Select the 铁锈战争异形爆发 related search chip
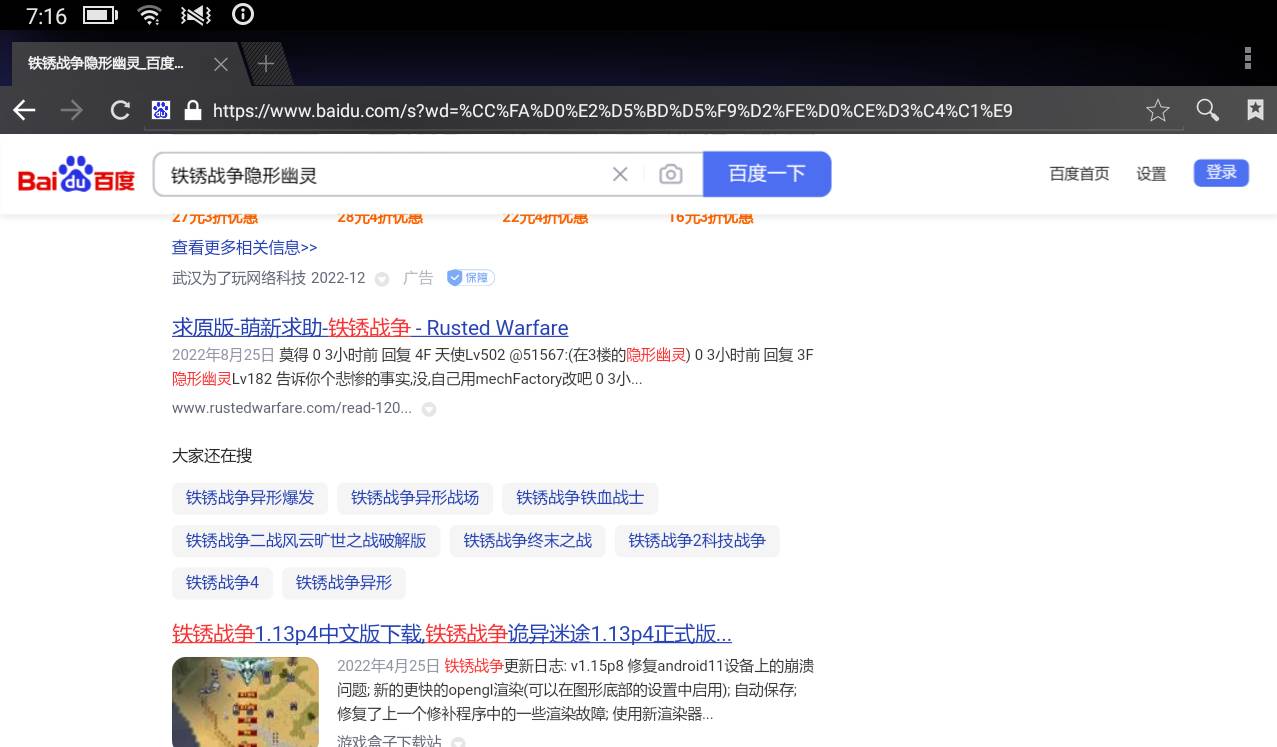Screen dimensions: 1277x747 coord(250,498)
